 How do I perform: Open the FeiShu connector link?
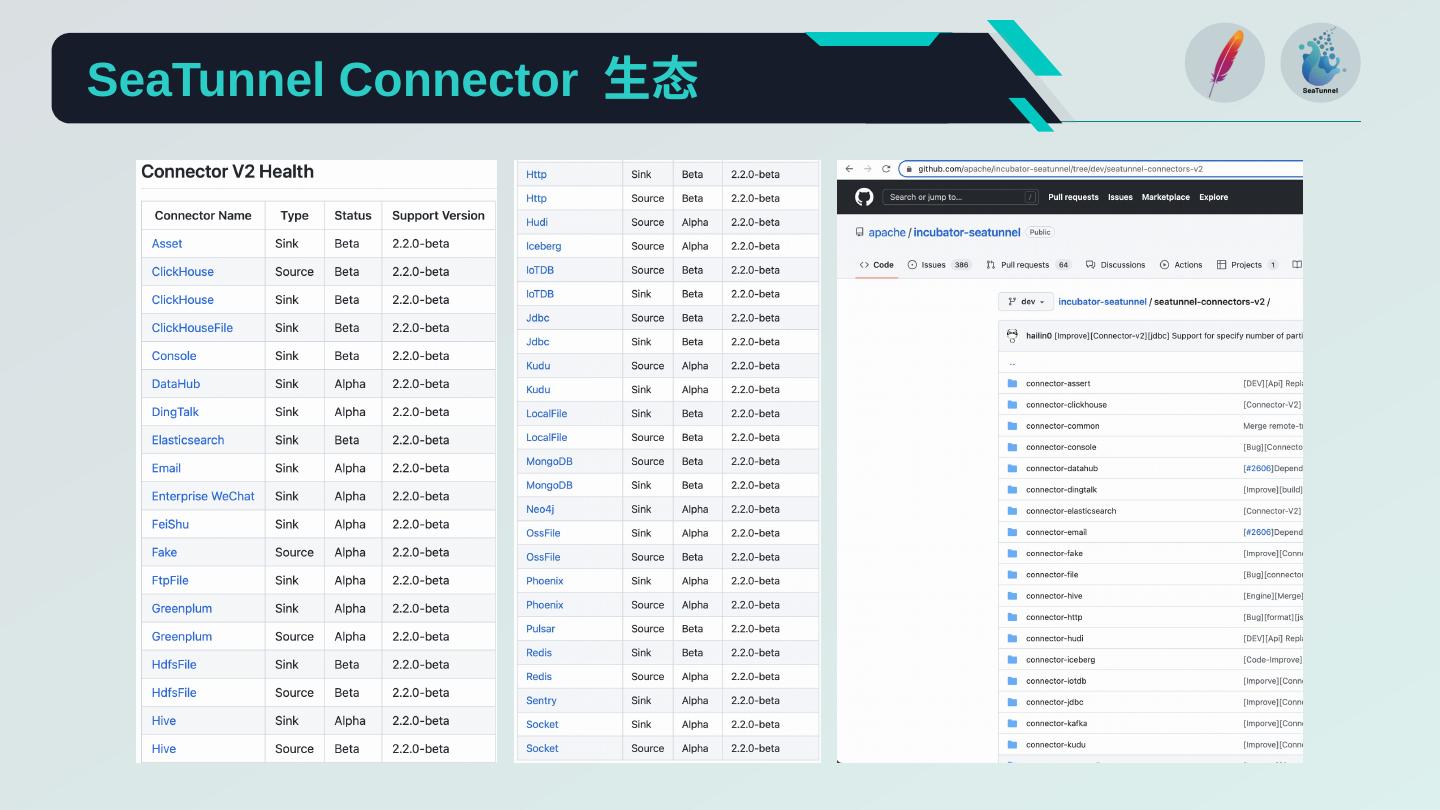[x=170, y=524]
